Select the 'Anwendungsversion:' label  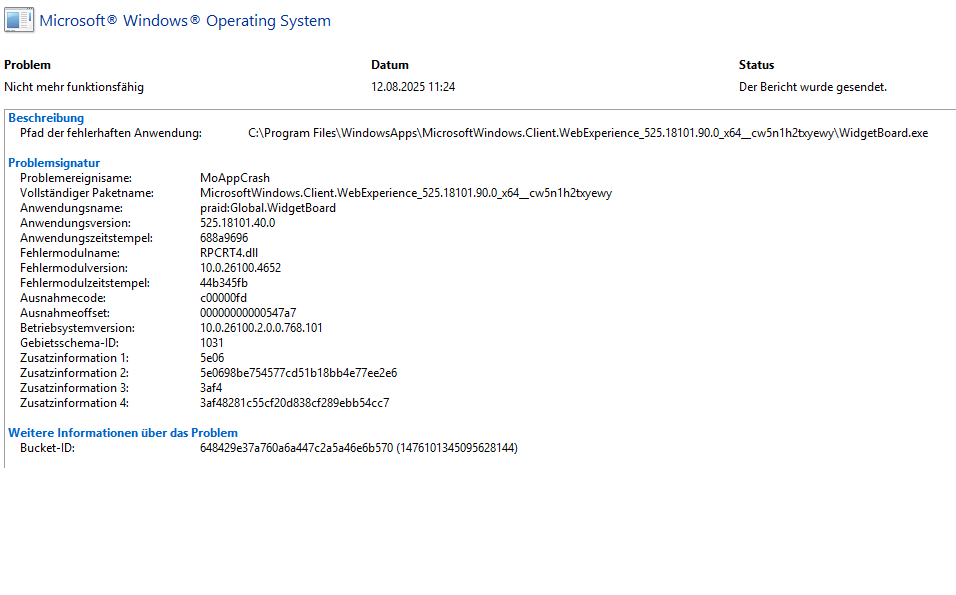click(x=75, y=223)
